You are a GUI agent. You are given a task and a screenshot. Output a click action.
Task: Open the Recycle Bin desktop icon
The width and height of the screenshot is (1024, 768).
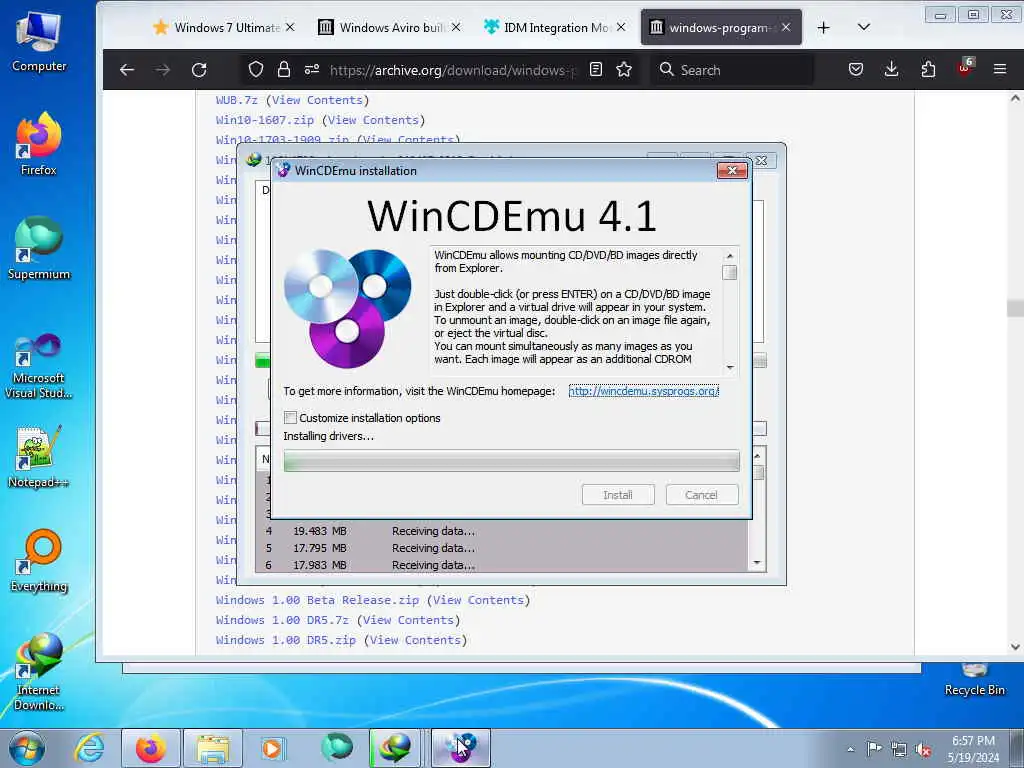click(974, 679)
